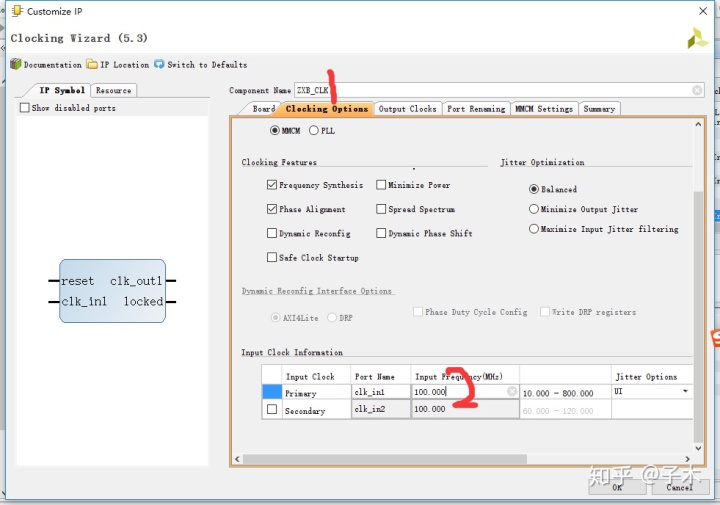Open the Output Clocks tab
Viewport: 720px width, 505px height.
click(407, 109)
